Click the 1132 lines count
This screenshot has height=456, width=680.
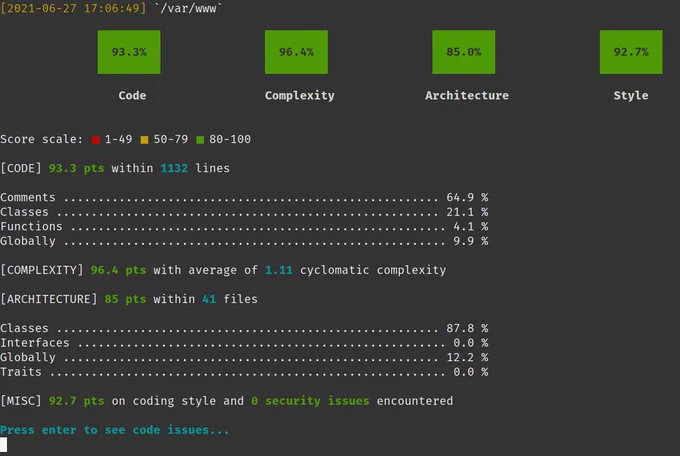(x=174, y=168)
